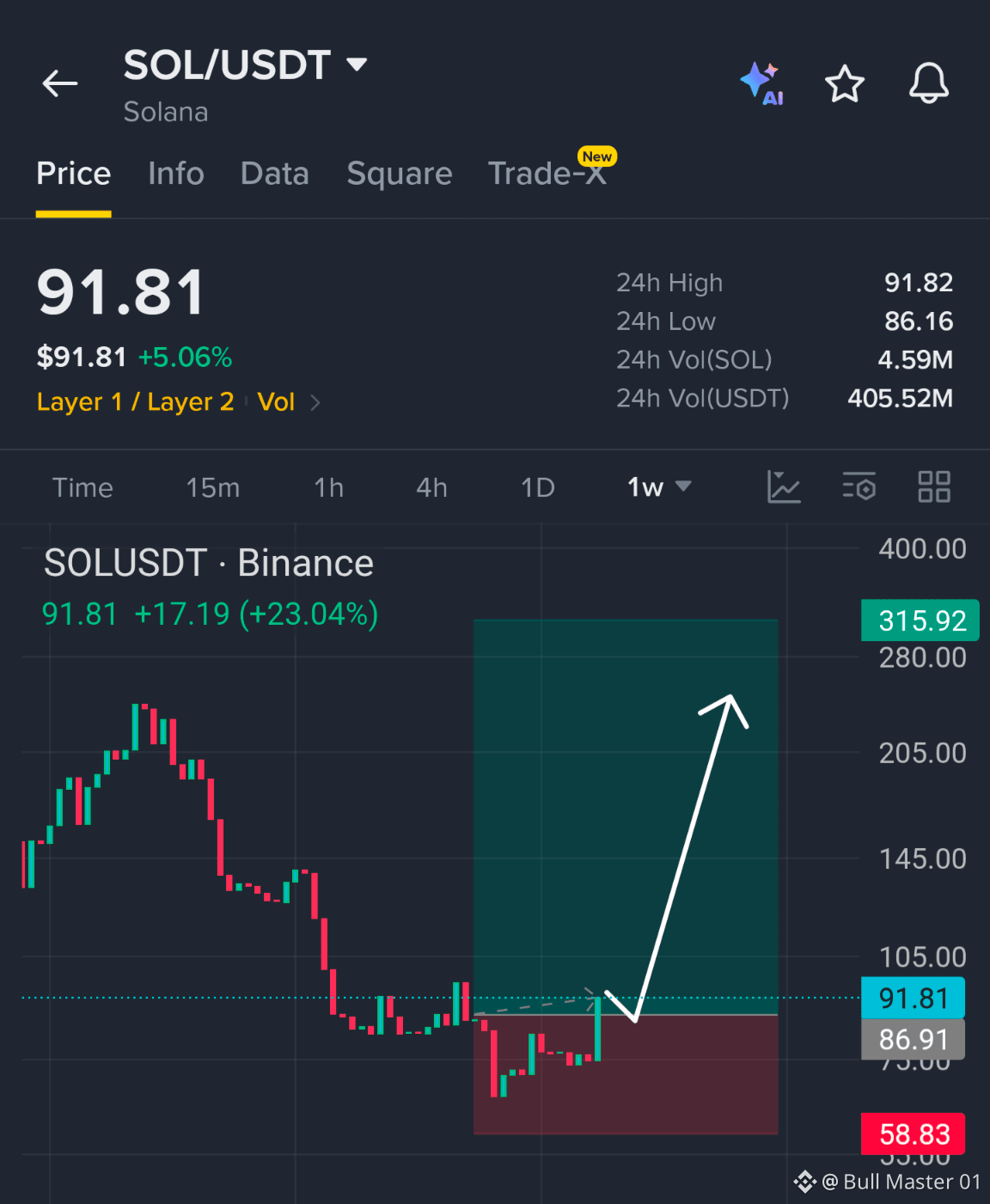
Task: Open the Layer 1 / Layer 2 category link
Action: tap(136, 402)
